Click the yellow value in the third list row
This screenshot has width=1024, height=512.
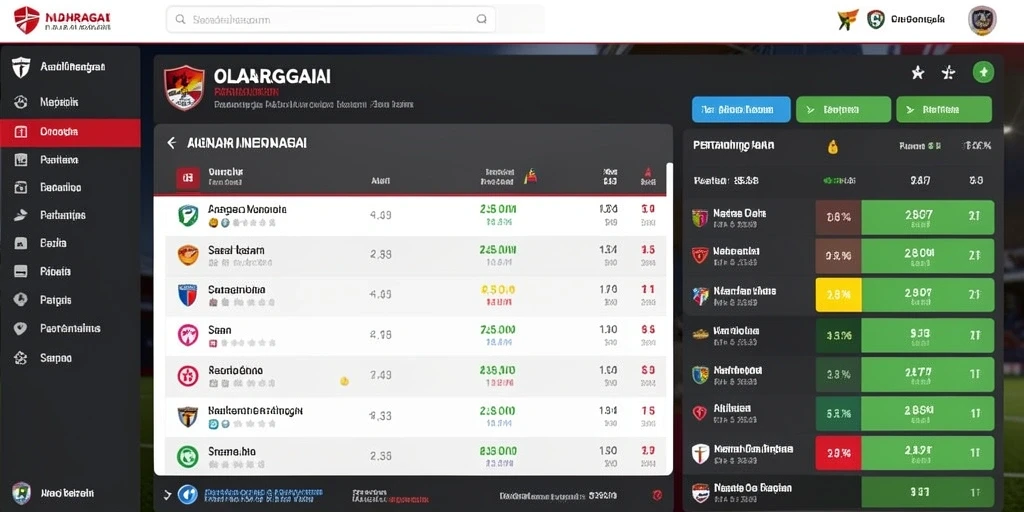click(x=498, y=289)
